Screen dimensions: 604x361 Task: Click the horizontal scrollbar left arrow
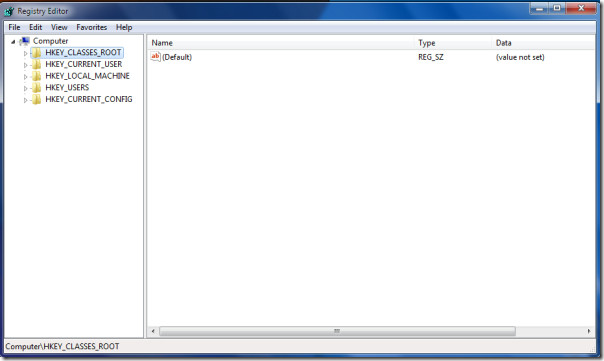pyautogui.click(x=153, y=331)
